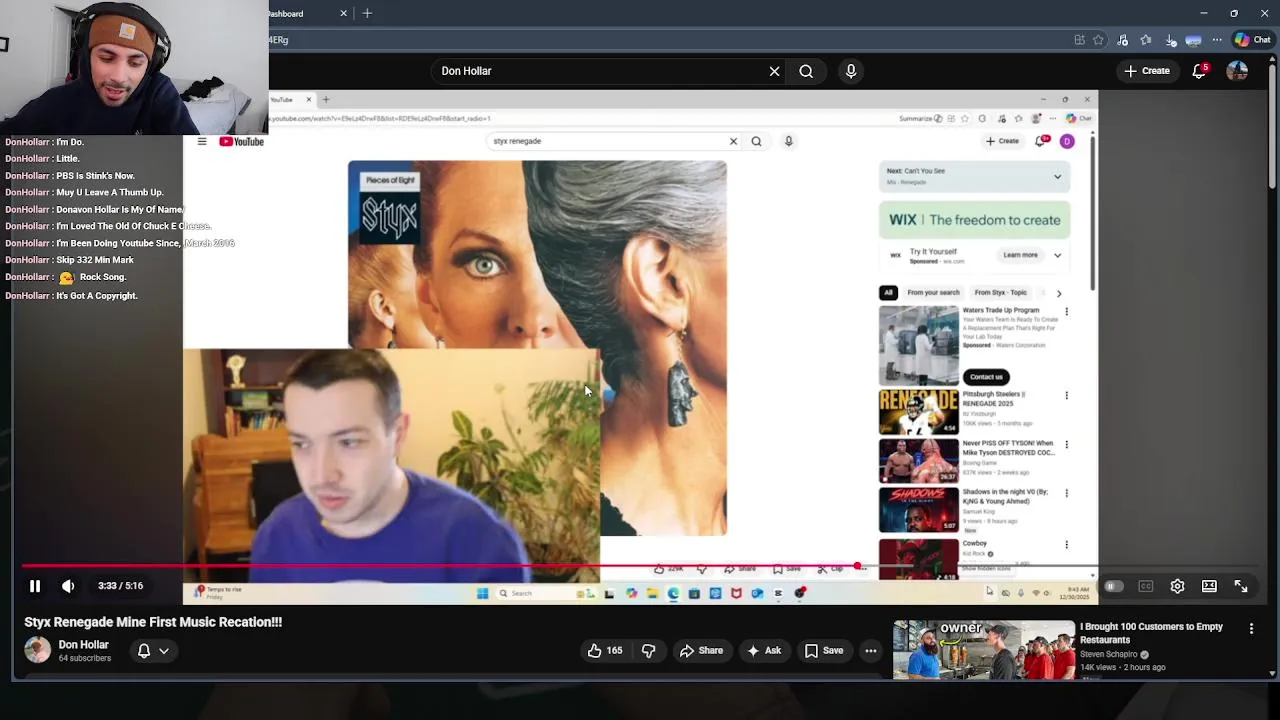The width and height of the screenshot is (1280, 720).
Task: Select the From Styx - Topic chip in the recording
Action: pyautogui.click(x=1000, y=293)
